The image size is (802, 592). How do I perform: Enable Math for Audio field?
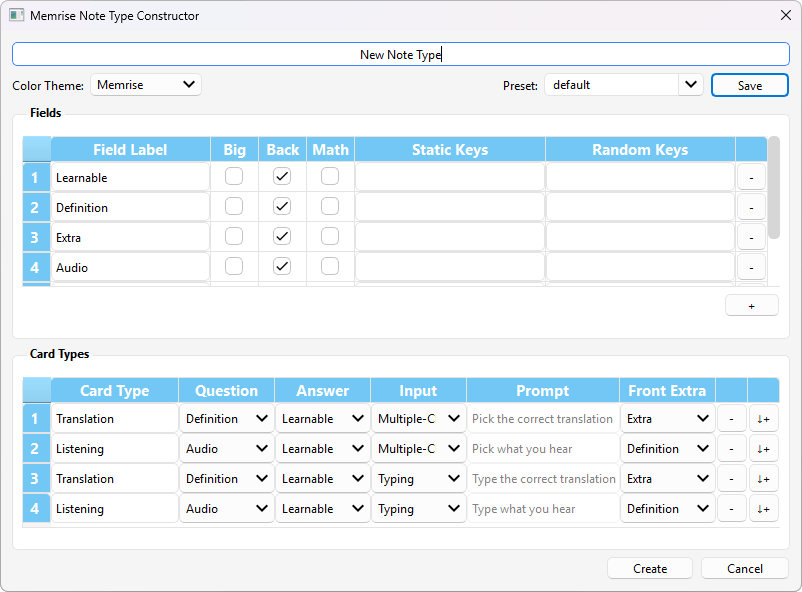(x=330, y=266)
